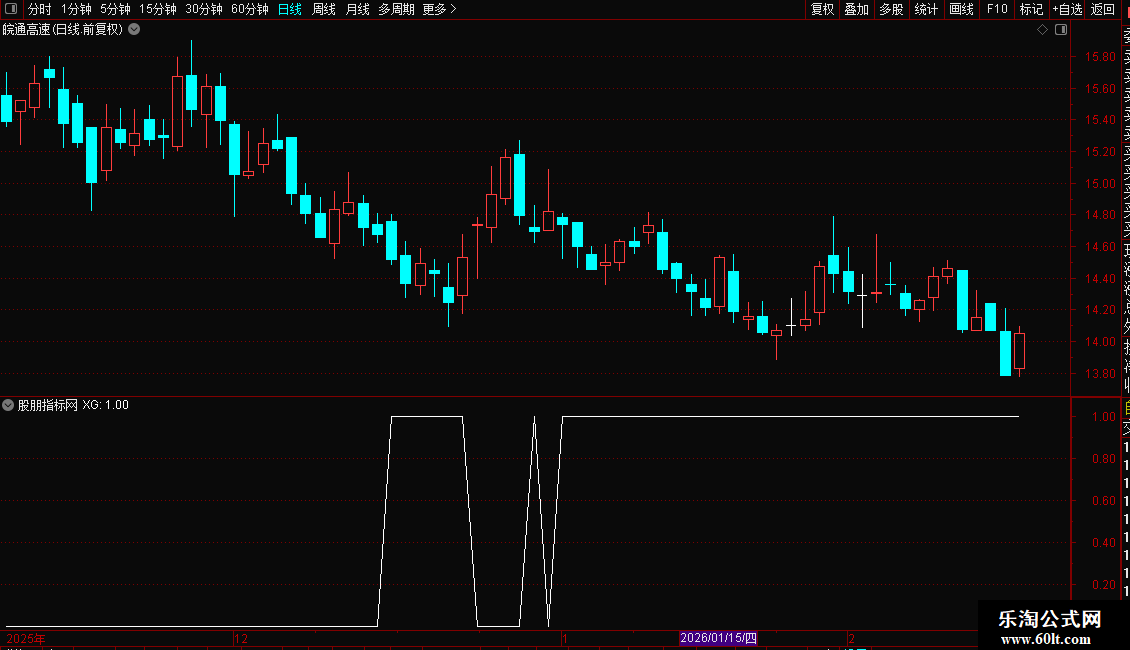Screen dimensions: 1130x650
Task: Select the 日线 daily chart tab
Action: 290,9
